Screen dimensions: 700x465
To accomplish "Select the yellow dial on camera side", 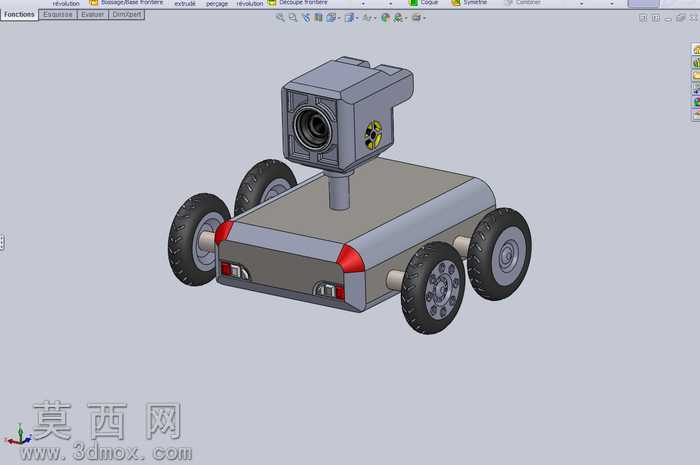I will click(373, 134).
